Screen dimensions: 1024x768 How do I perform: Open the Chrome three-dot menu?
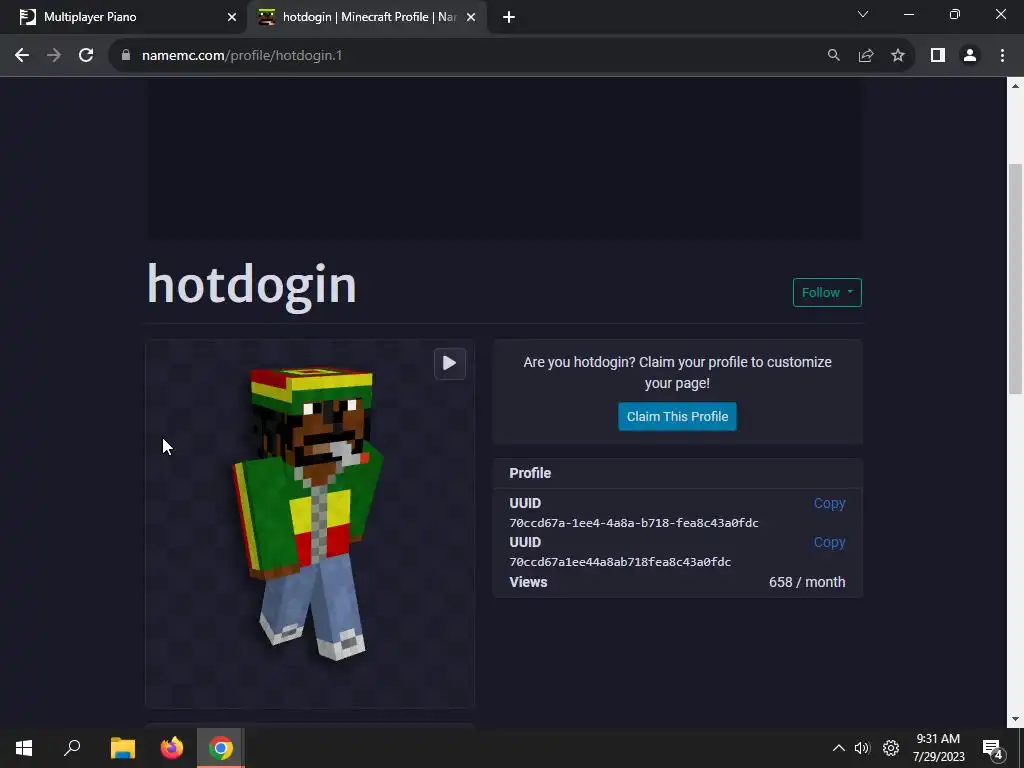tap(1002, 56)
